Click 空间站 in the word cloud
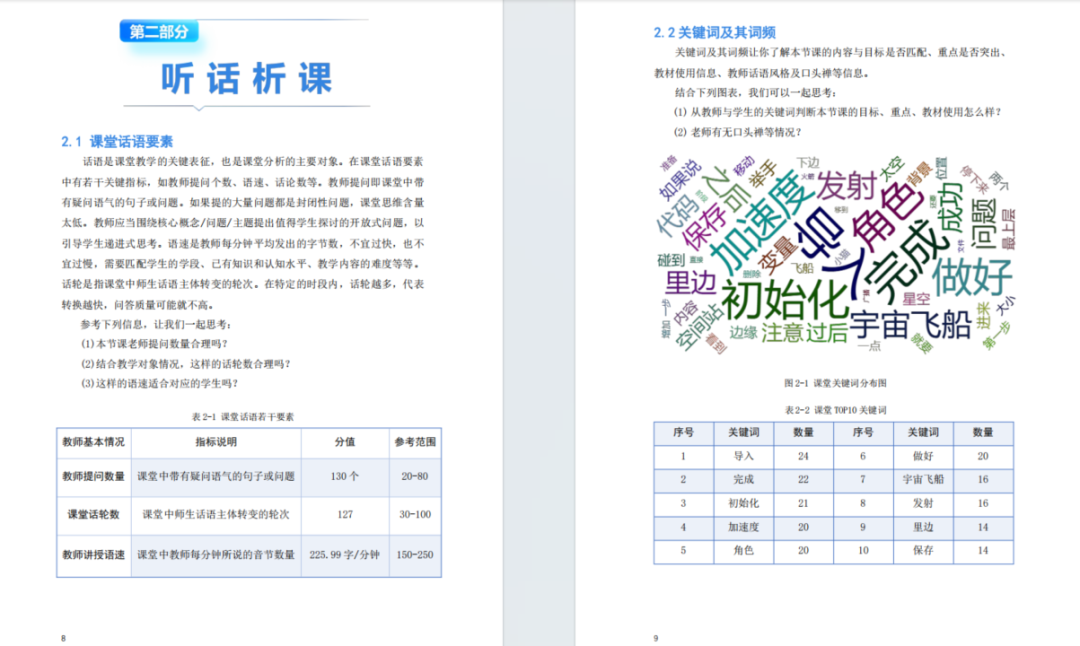 698,327
